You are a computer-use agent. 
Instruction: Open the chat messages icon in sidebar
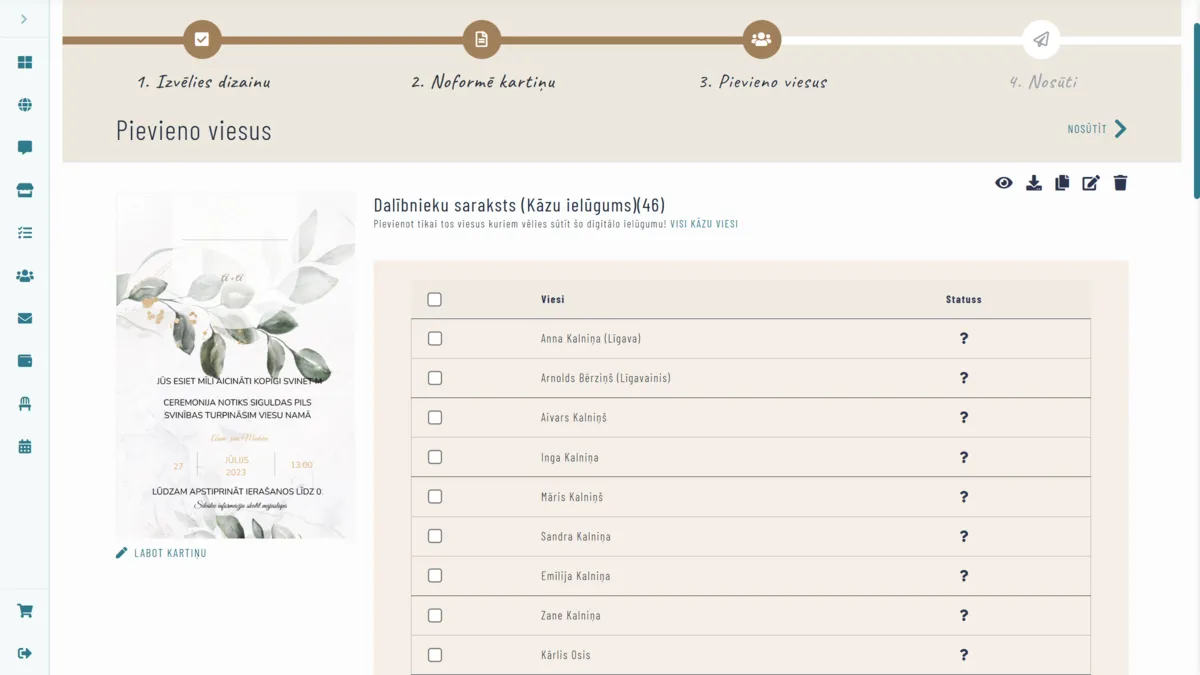click(x=24, y=147)
